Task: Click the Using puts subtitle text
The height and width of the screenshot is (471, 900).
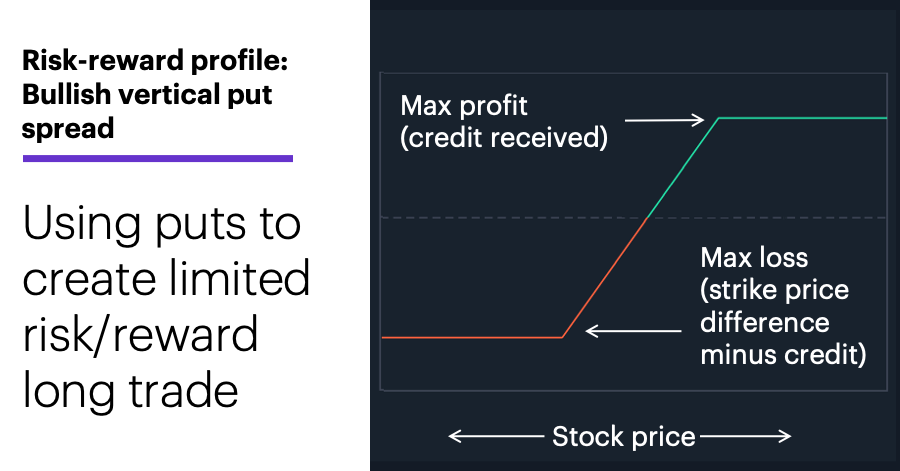Action: 166,307
